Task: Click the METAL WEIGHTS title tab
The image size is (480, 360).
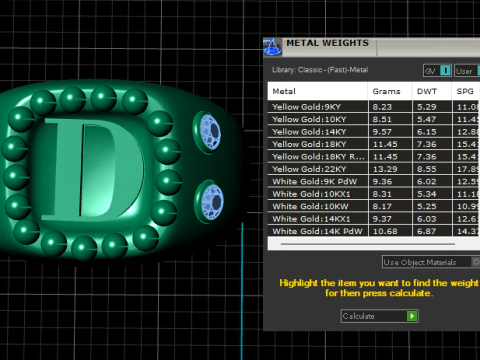Action: [328, 43]
